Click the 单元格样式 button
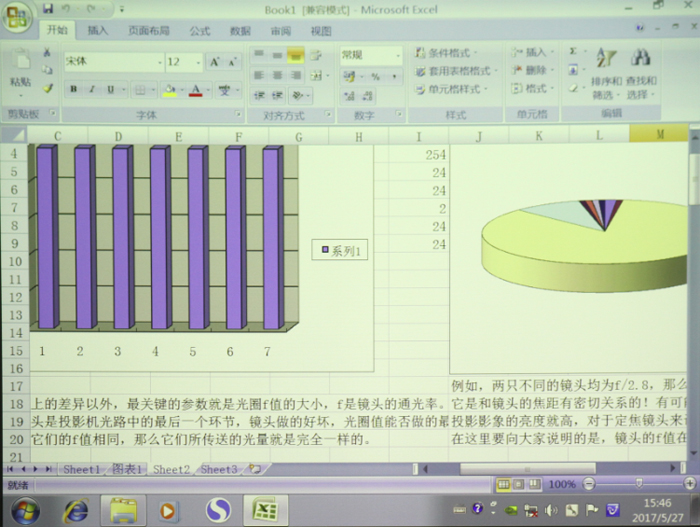 click(455, 89)
